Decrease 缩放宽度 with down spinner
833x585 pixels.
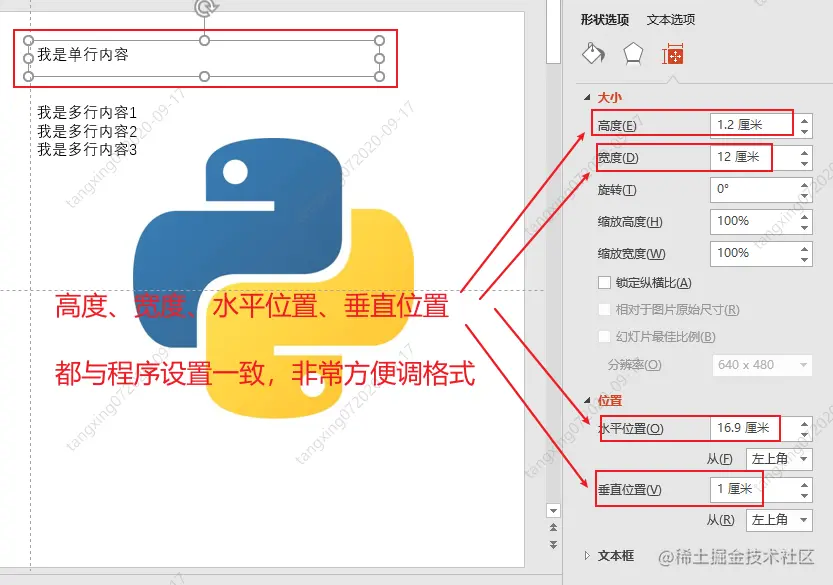coord(804,260)
